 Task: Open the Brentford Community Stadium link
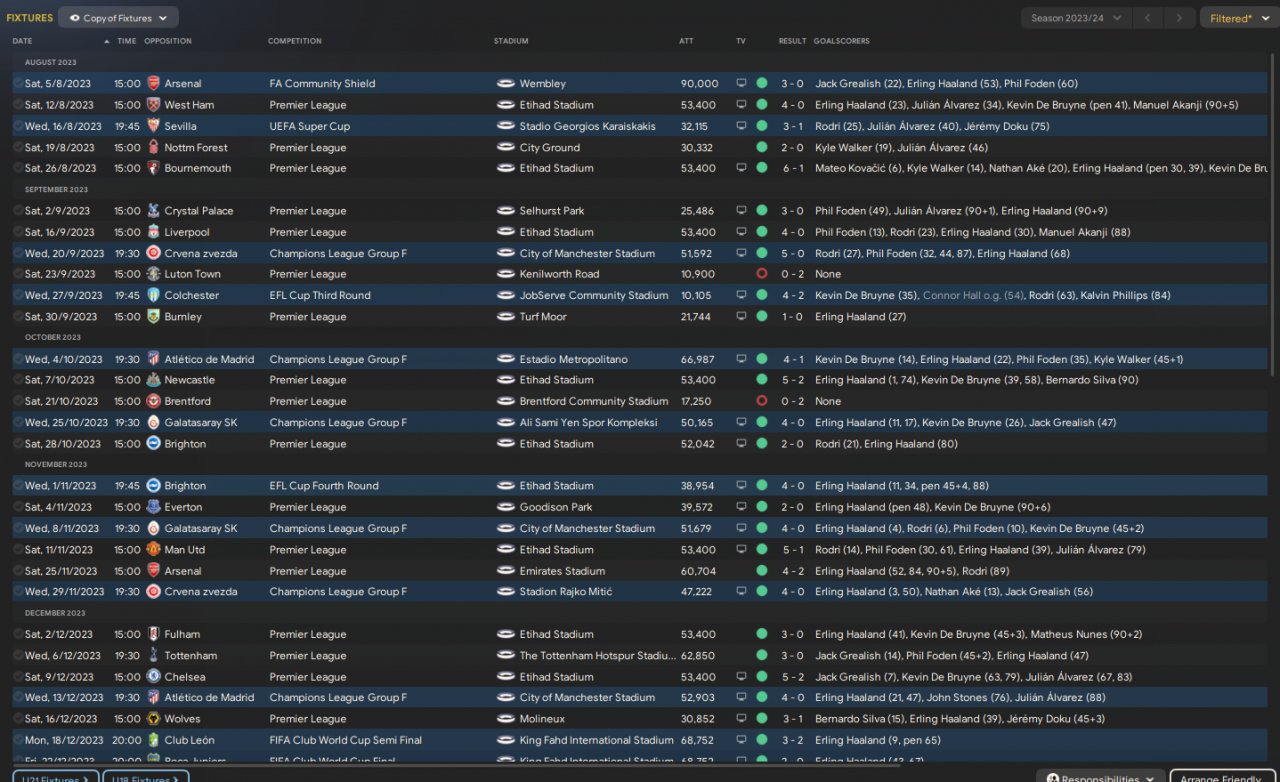(593, 402)
